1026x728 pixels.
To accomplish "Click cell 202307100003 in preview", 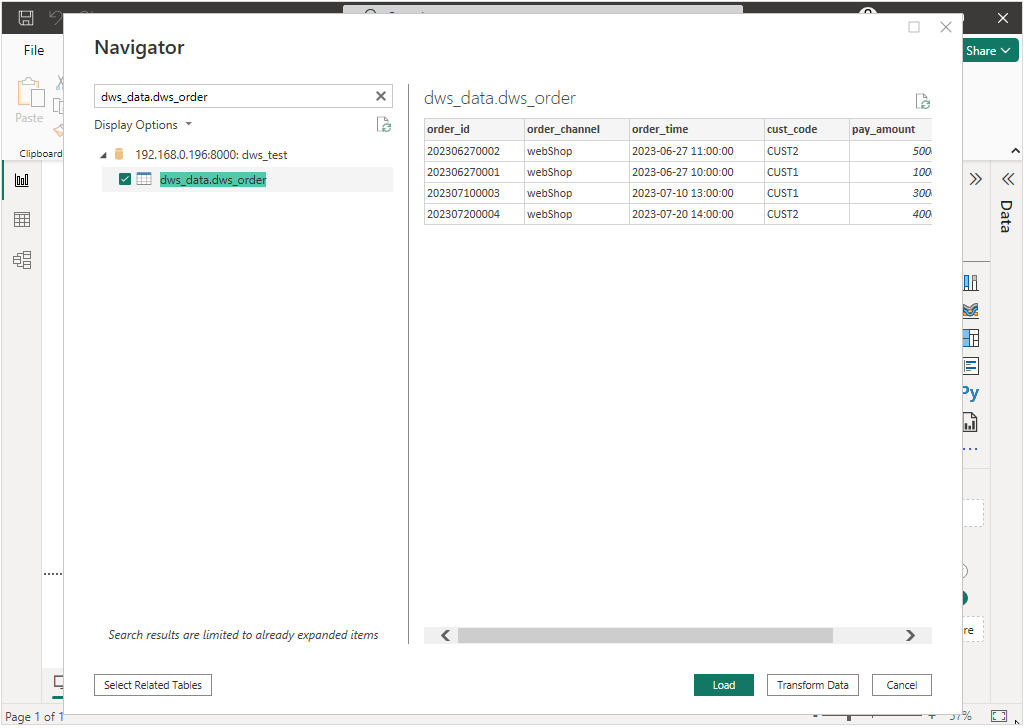I will pyautogui.click(x=474, y=194).
